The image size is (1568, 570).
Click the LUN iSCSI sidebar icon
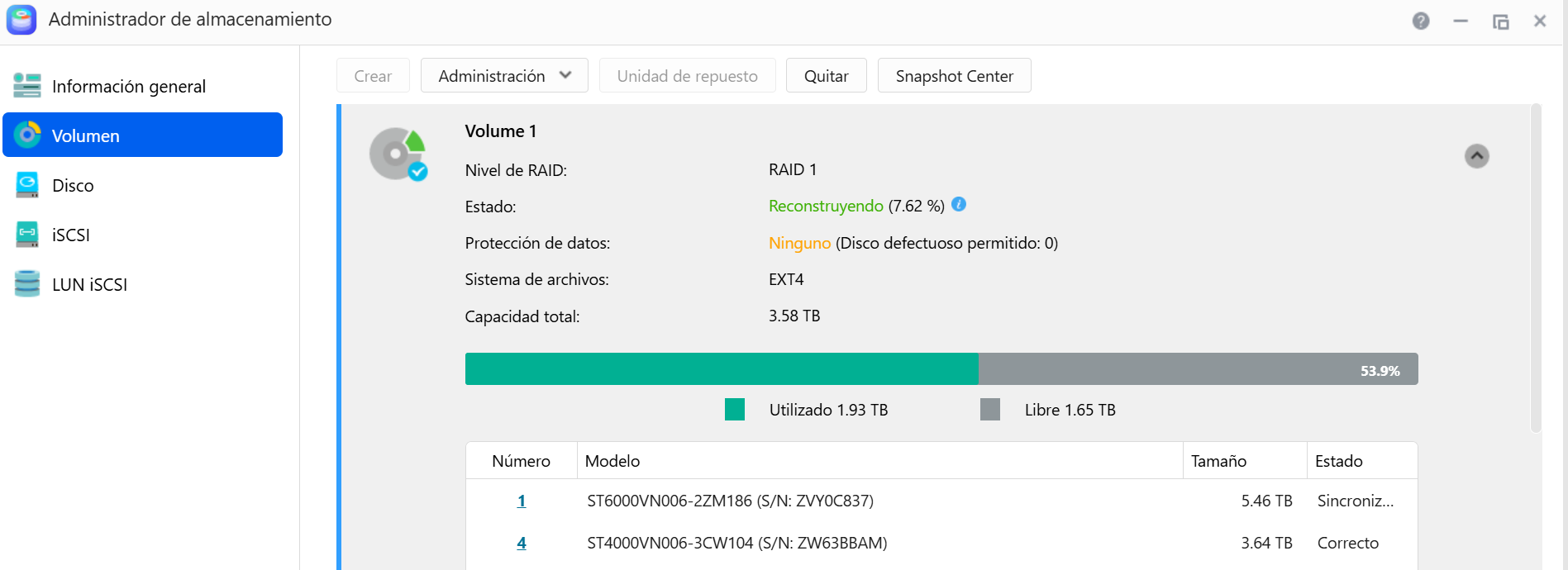click(x=27, y=284)
